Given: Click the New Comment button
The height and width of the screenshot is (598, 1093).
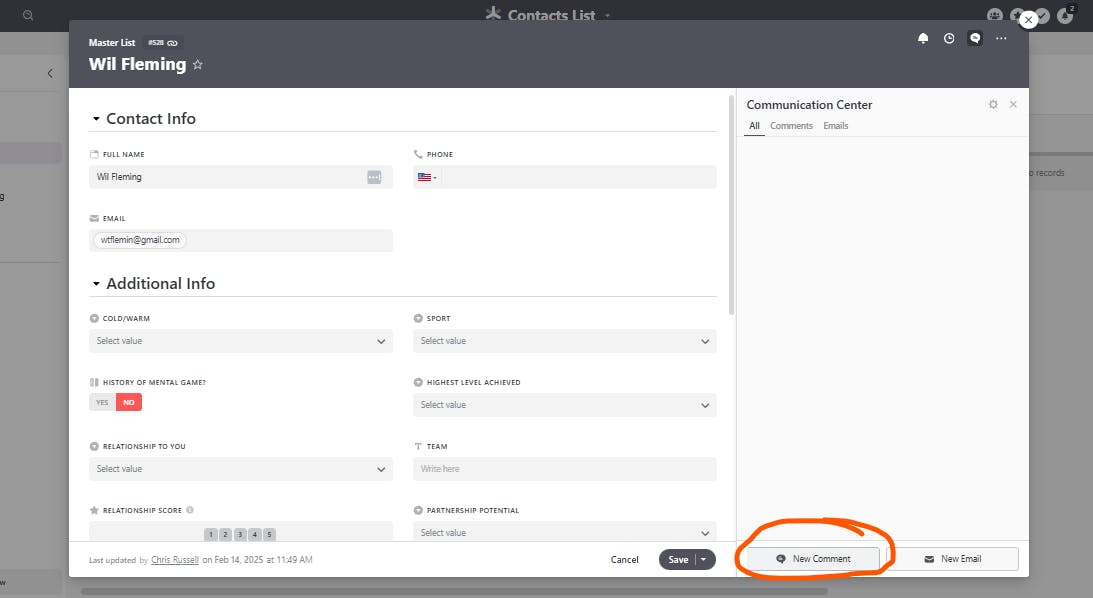Looking at the screenshot, I should [x=813, y=559].
